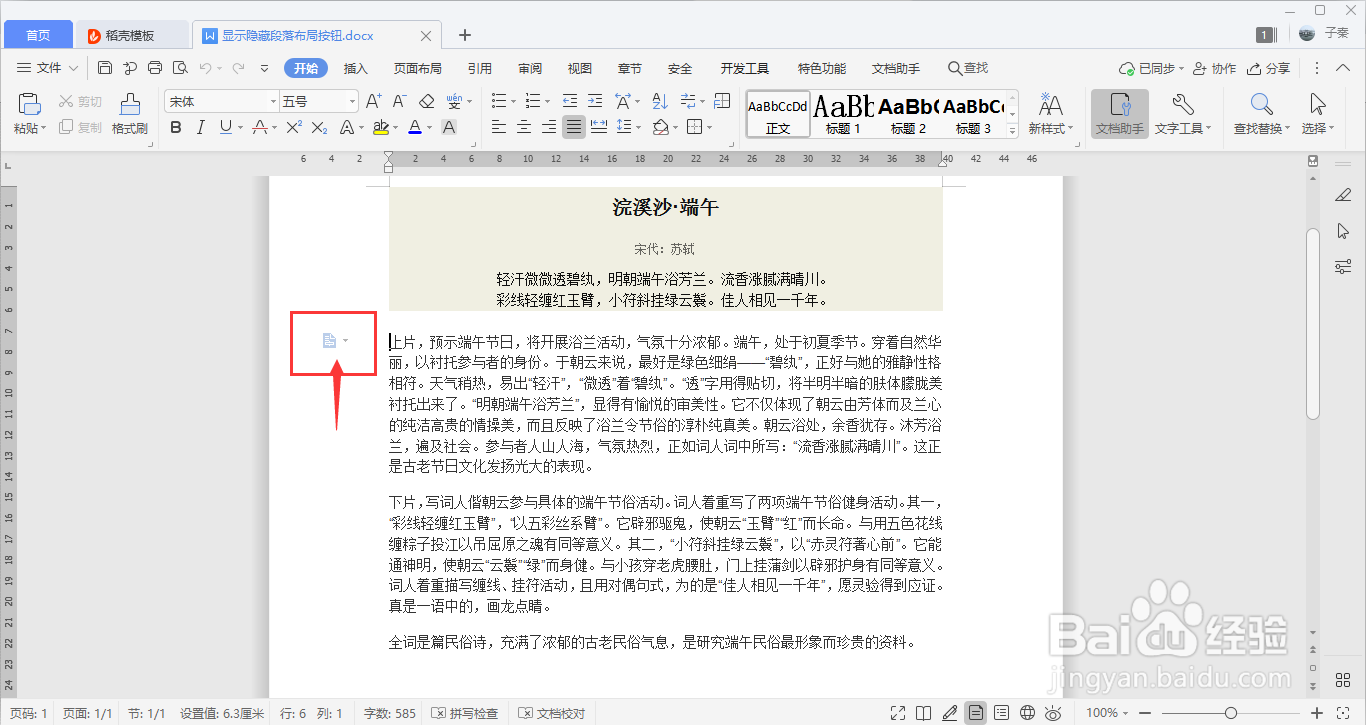Click the anchor dropdown inside the red box
The height and width of the screenshot is (725, 1366).
pos(340,340)
